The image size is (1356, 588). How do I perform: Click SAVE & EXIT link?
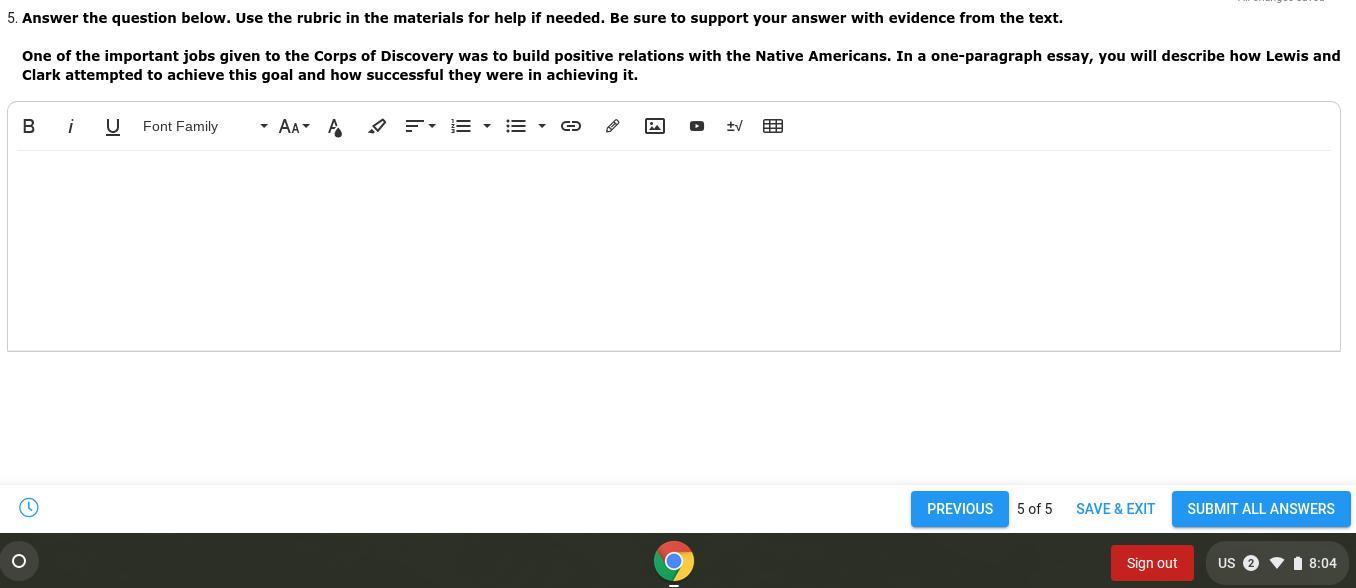1115,509
